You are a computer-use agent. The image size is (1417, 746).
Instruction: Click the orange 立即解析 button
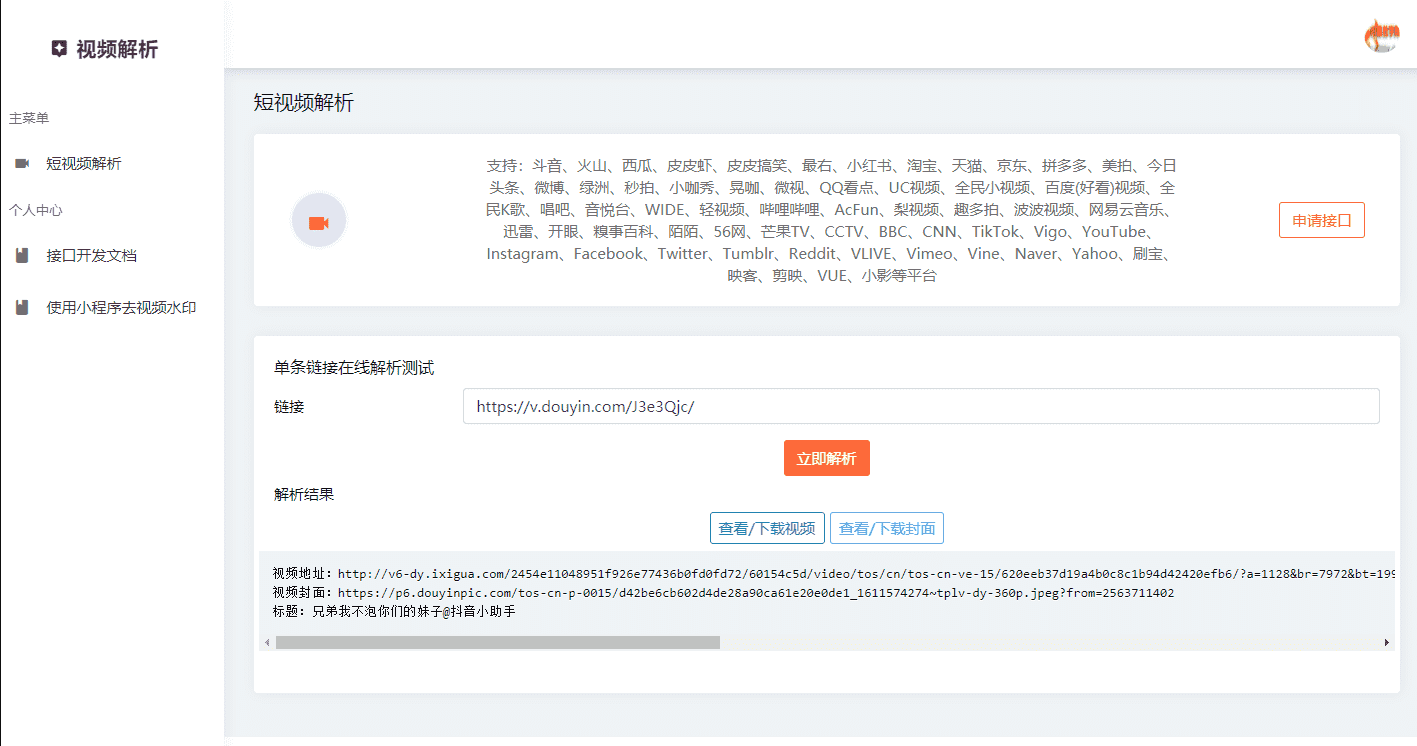tap(826, 457)
